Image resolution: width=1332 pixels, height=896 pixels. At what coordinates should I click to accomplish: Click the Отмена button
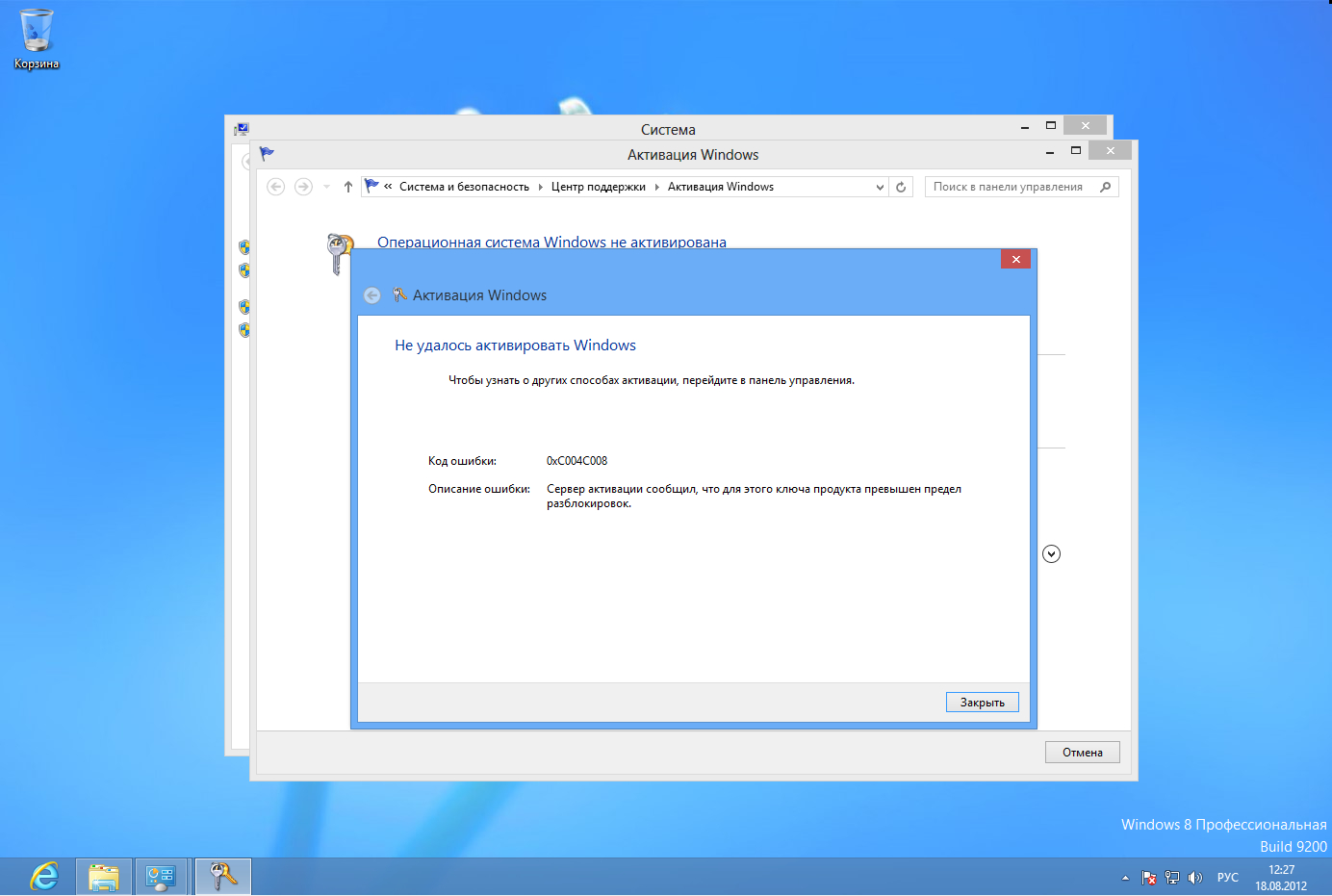[x=1082, y=753]
